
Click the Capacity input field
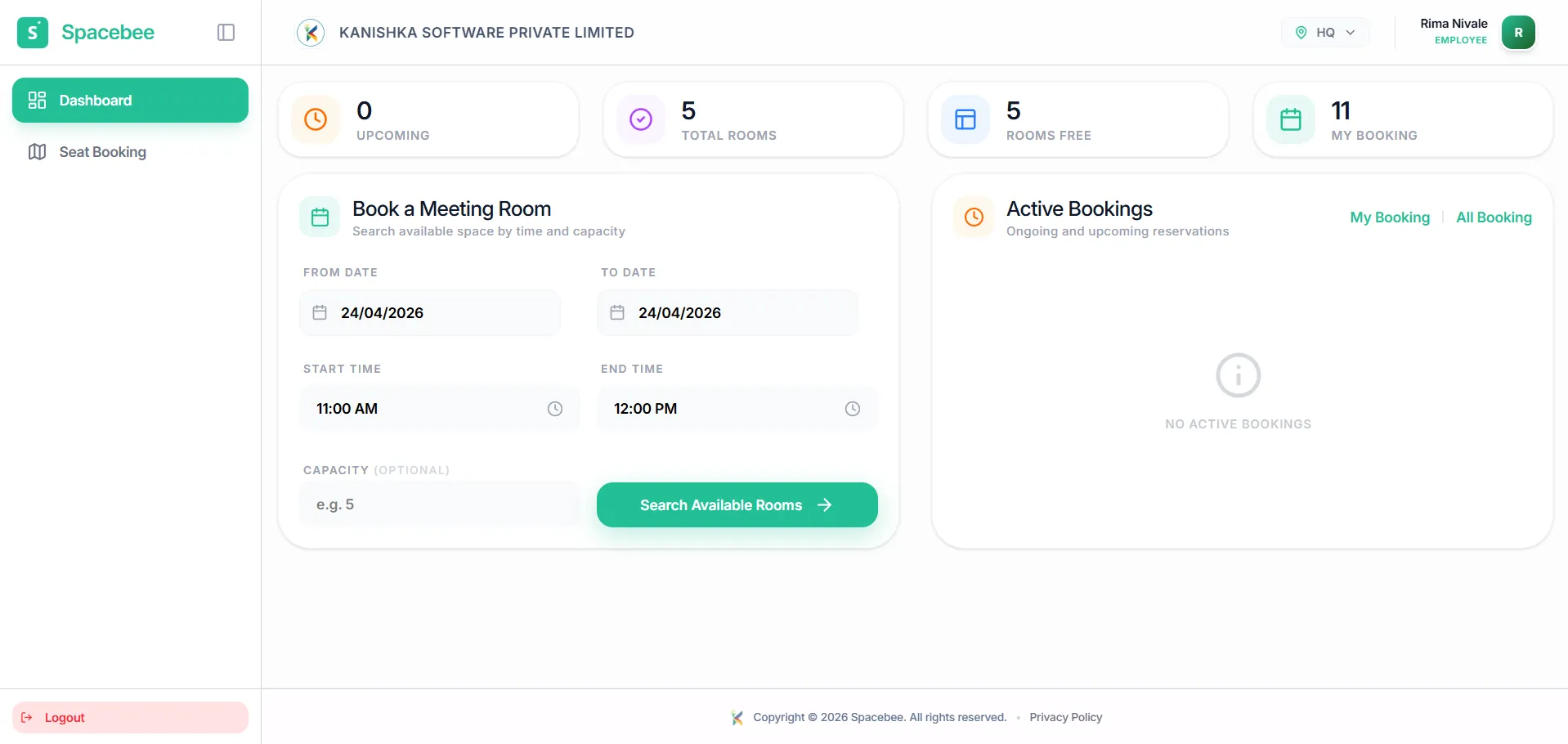coord(440,504)
